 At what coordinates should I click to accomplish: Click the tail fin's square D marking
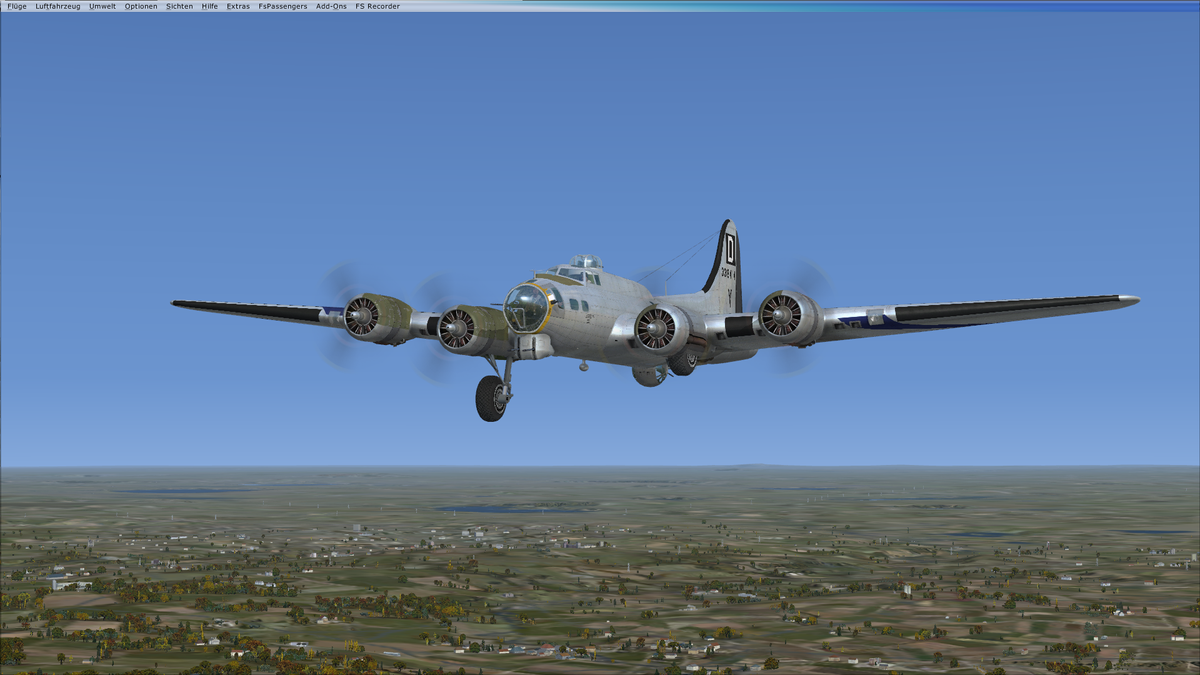click(x=730, y=248)
